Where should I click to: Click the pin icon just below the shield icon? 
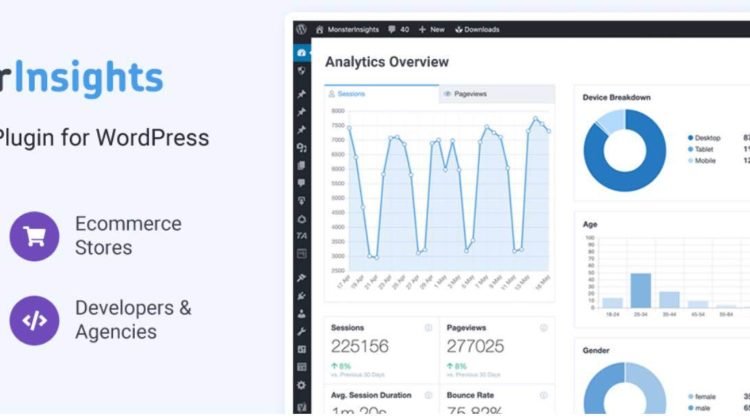coord(301,94)
